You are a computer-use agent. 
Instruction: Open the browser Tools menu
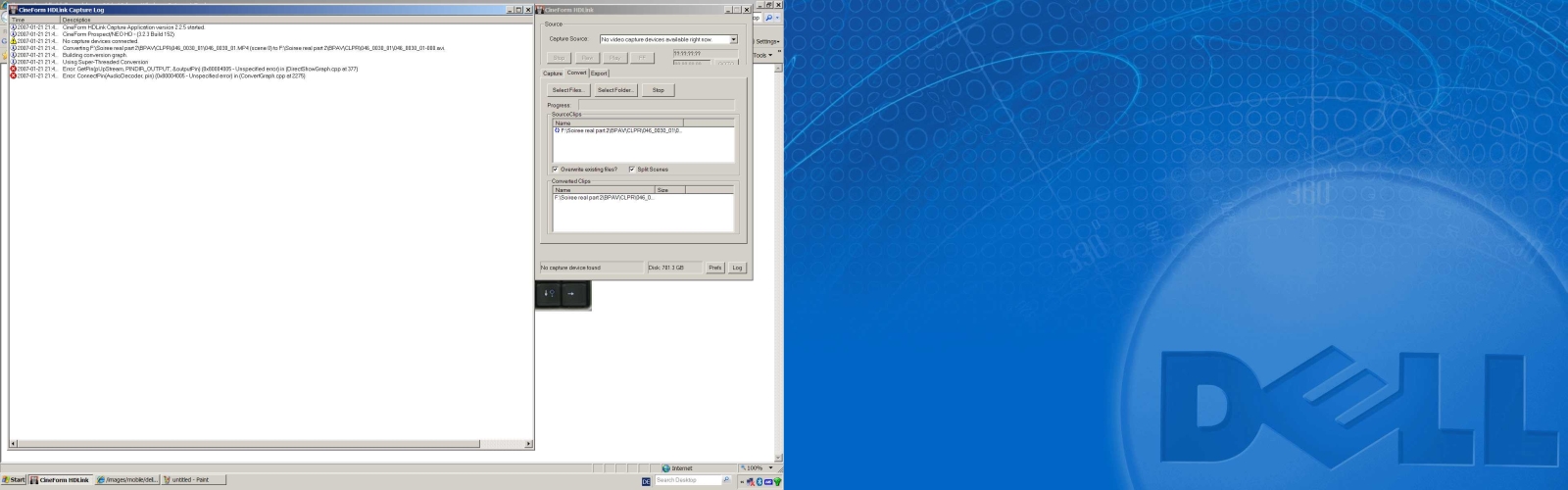(762, 56)
